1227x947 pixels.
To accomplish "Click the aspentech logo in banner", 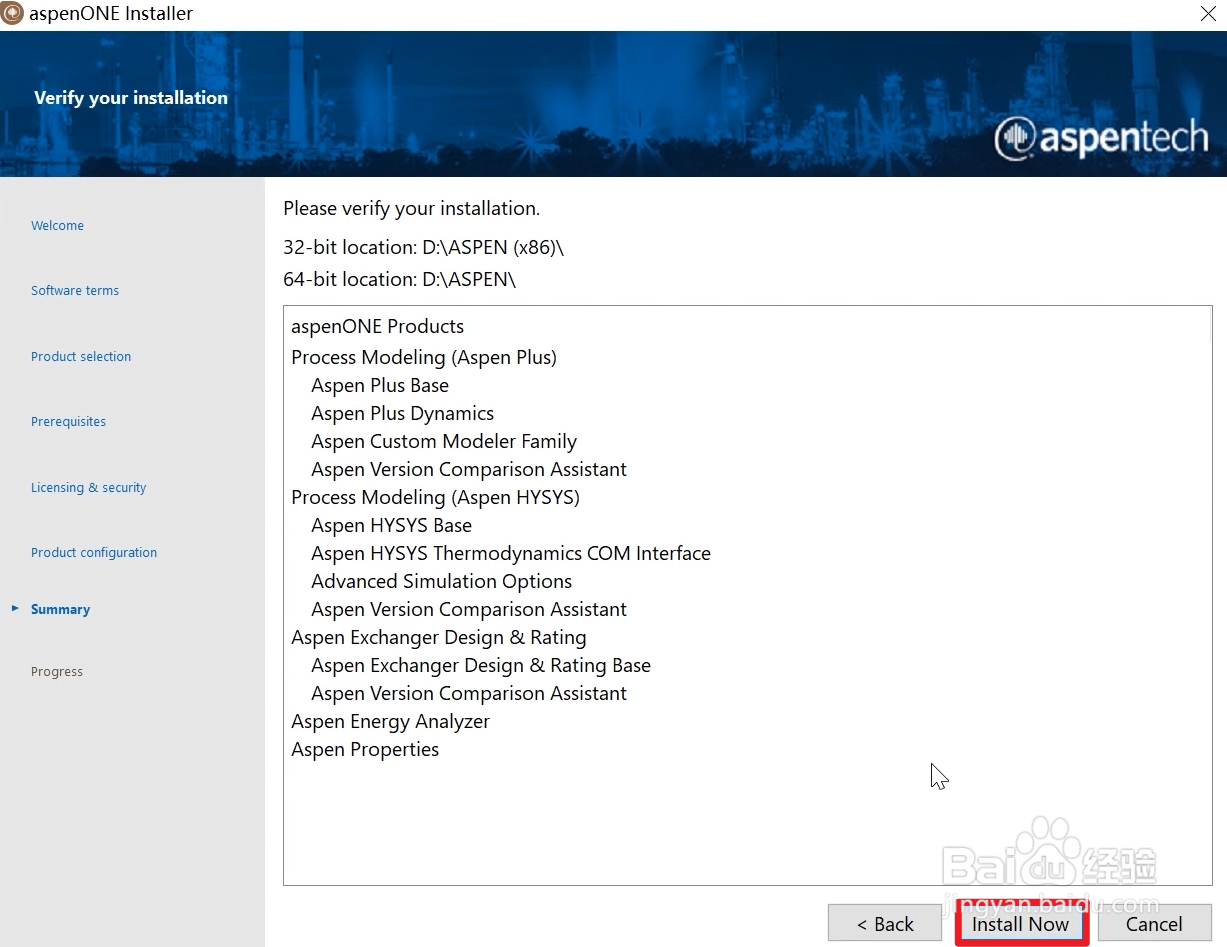I will (1101, 139).
